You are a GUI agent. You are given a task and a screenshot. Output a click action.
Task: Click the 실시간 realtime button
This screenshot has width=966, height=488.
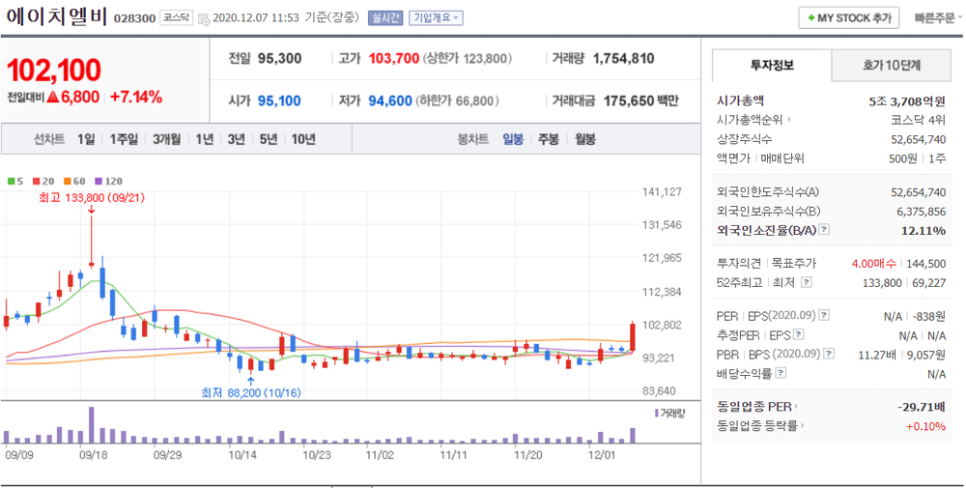385,18
